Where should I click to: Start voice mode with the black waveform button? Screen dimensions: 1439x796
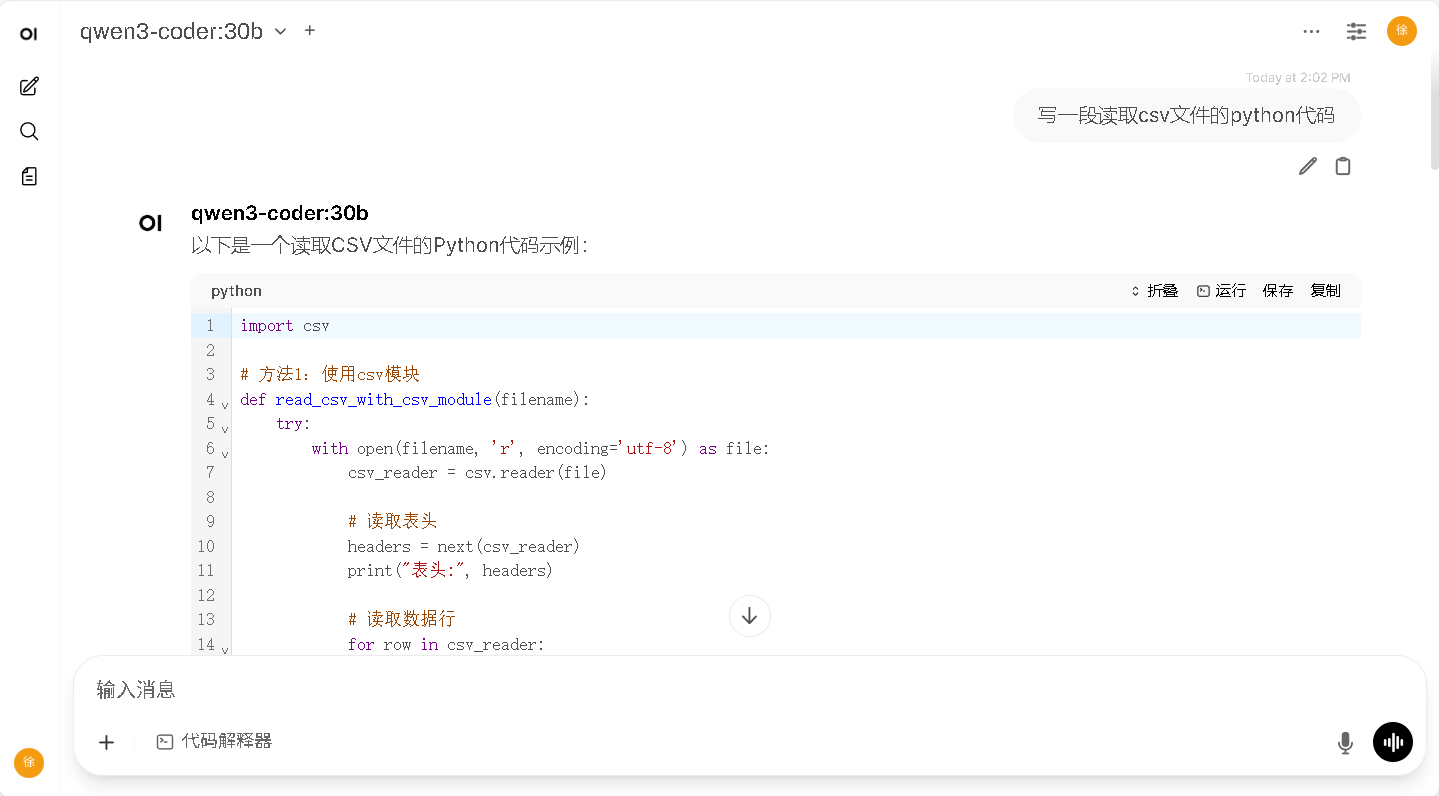(x=1392, y=742)
